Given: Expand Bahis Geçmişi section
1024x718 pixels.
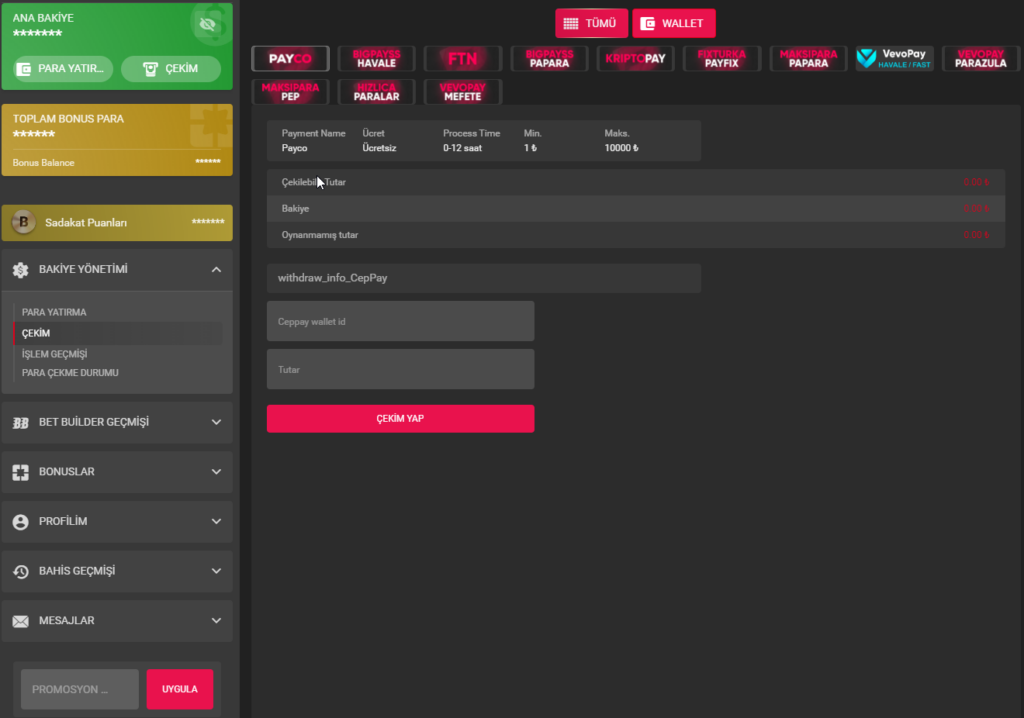Looking at the screenshot, I should click(x=216, y=571).
